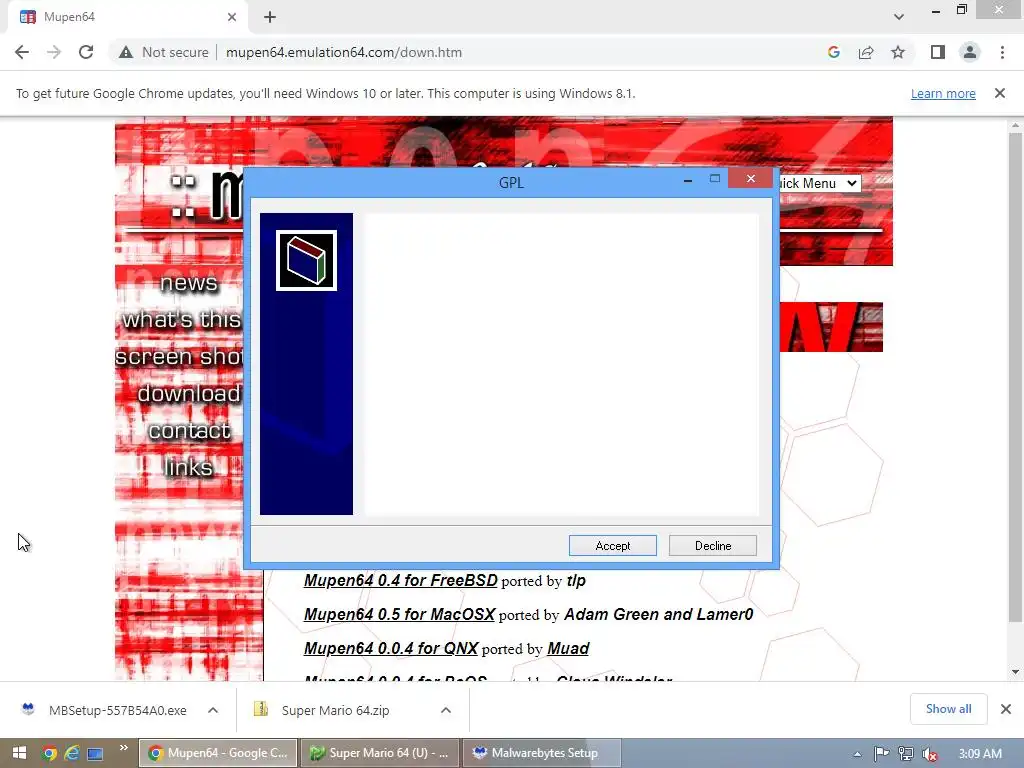Close the downloads bar
This screenshot has width=1024, height=768.
pos(1006,709)
